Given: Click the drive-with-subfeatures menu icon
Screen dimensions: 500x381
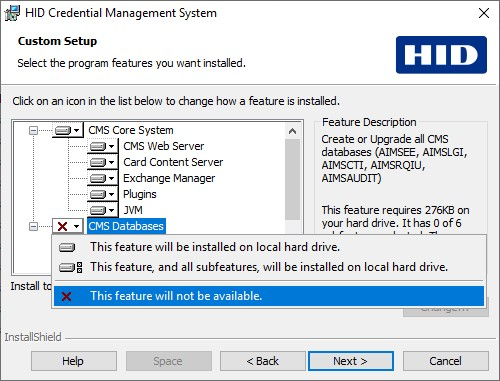Looking at the screenshot, I should pos(70,267).
